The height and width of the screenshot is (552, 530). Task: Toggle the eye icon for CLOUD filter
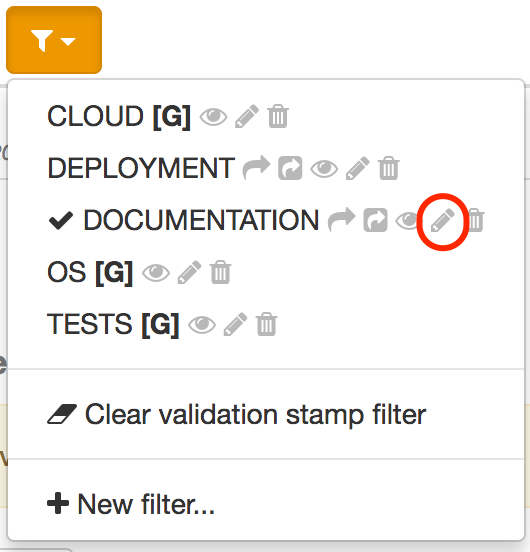(214, 117)
